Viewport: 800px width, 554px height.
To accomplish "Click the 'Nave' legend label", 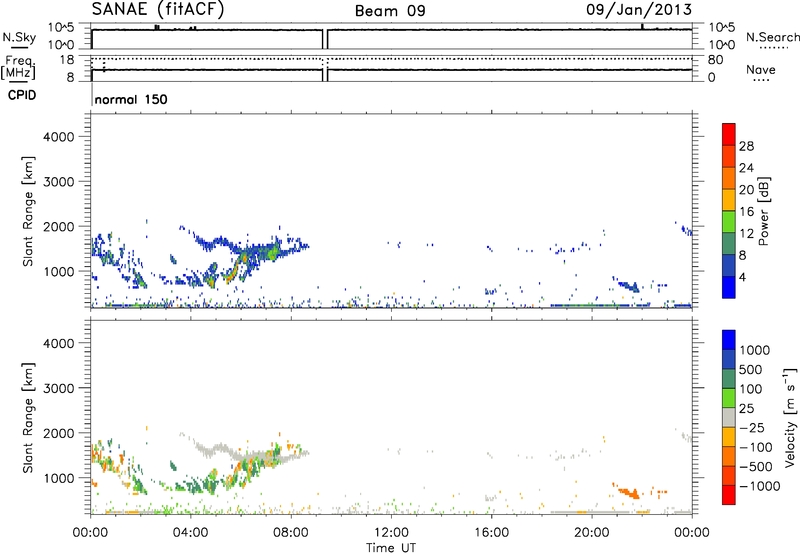I will pos(761,70).
